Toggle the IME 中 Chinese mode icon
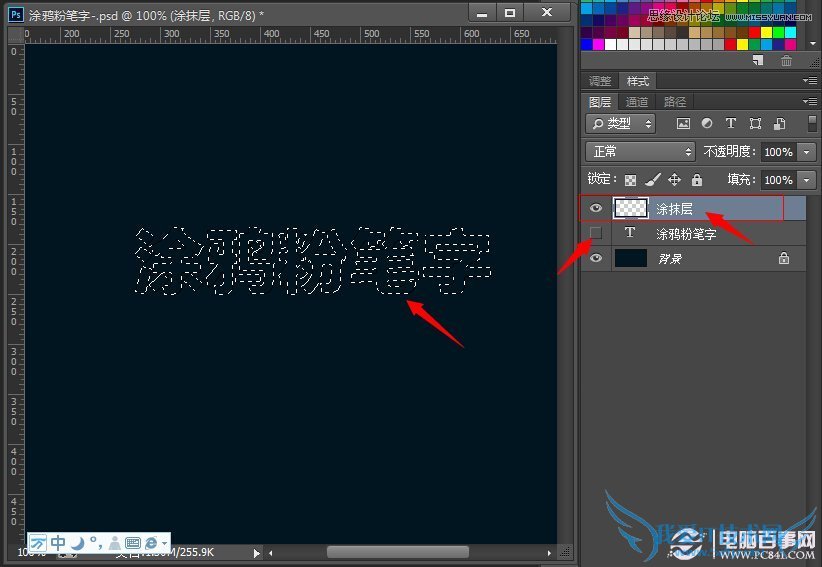822x567 pixels. [58, 543]
